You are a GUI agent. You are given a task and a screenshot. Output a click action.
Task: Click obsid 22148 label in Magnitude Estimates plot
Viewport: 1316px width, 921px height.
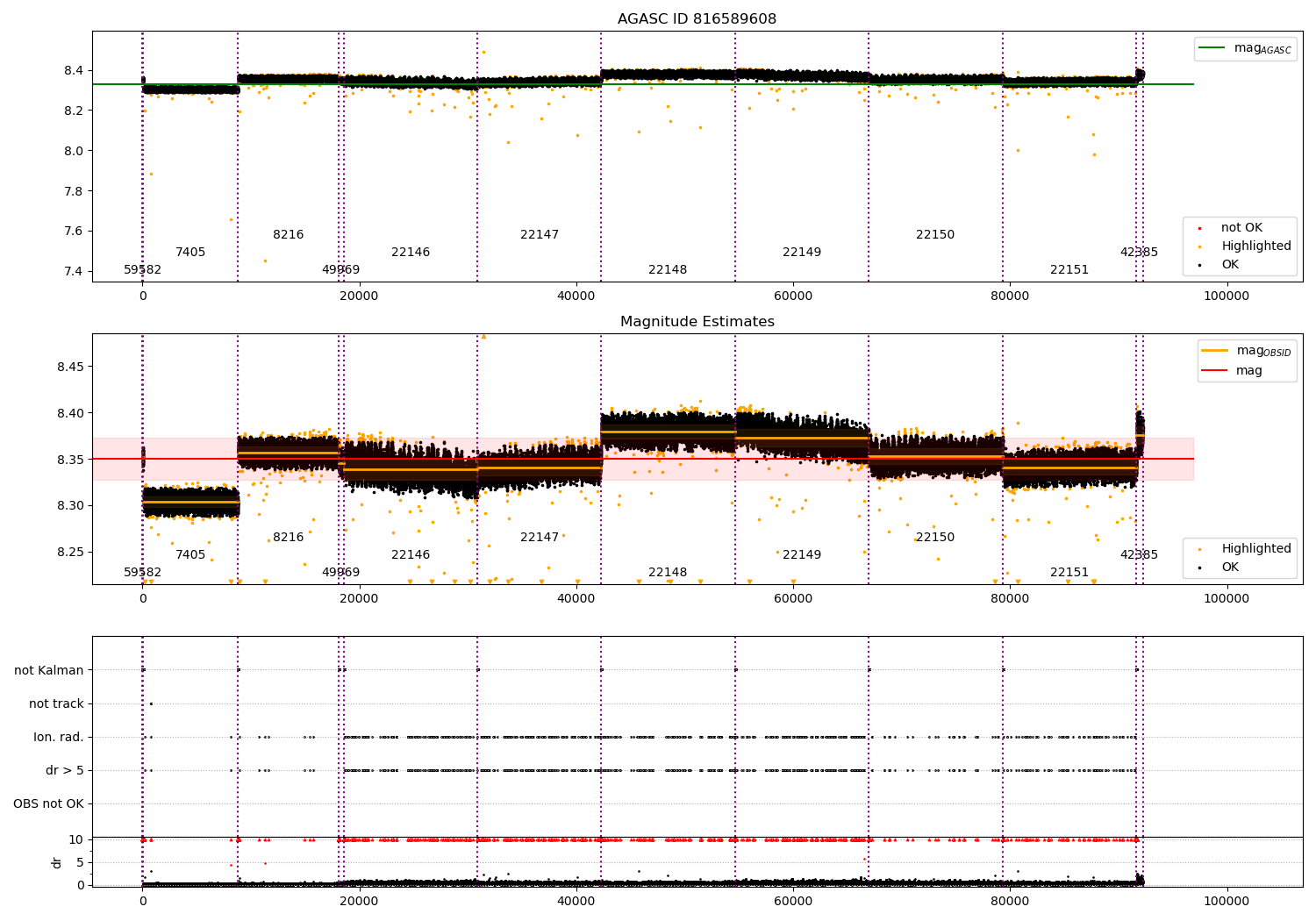click(x=668, y=573)
